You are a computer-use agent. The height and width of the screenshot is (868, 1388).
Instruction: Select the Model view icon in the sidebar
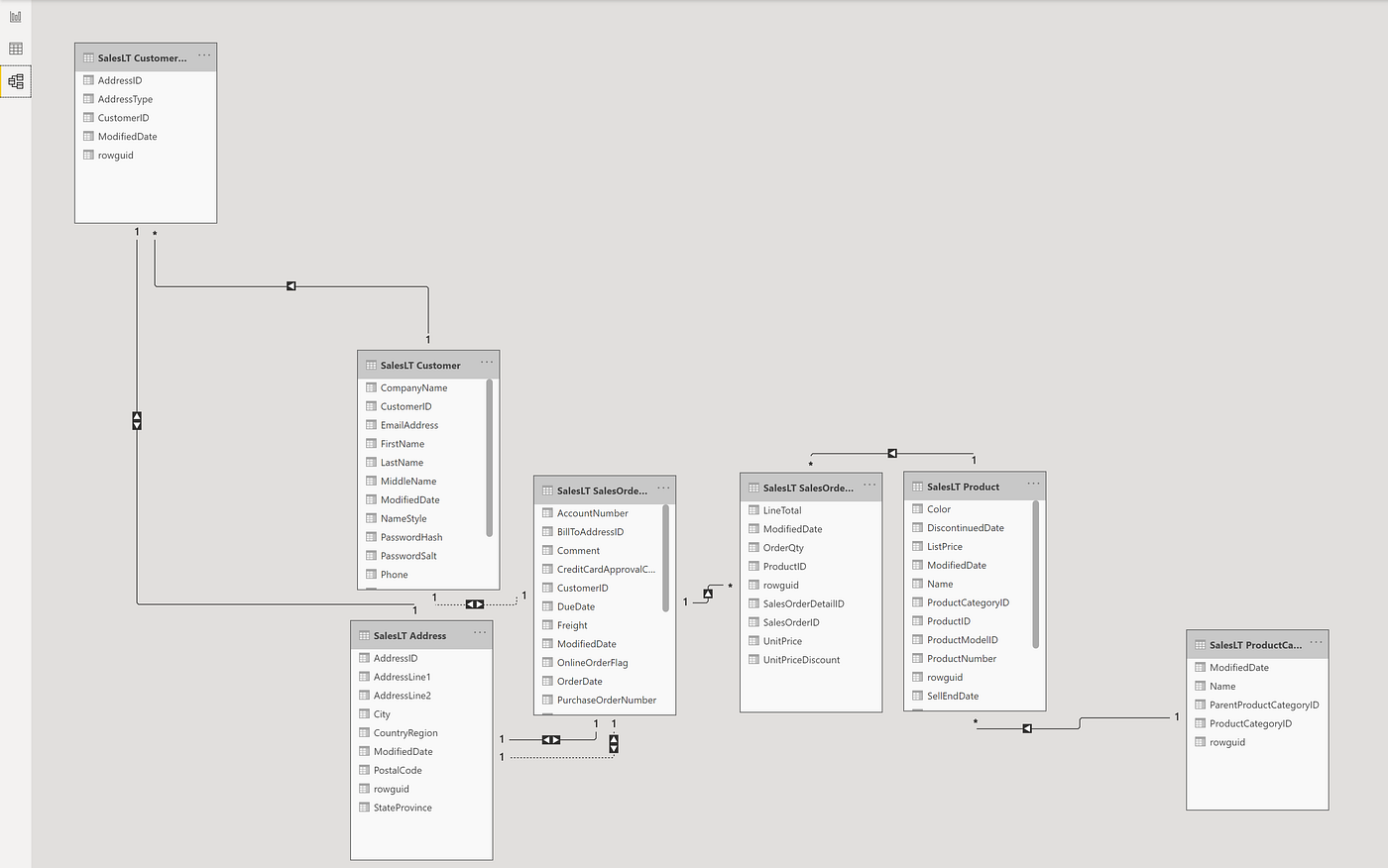tap(15, 80)
